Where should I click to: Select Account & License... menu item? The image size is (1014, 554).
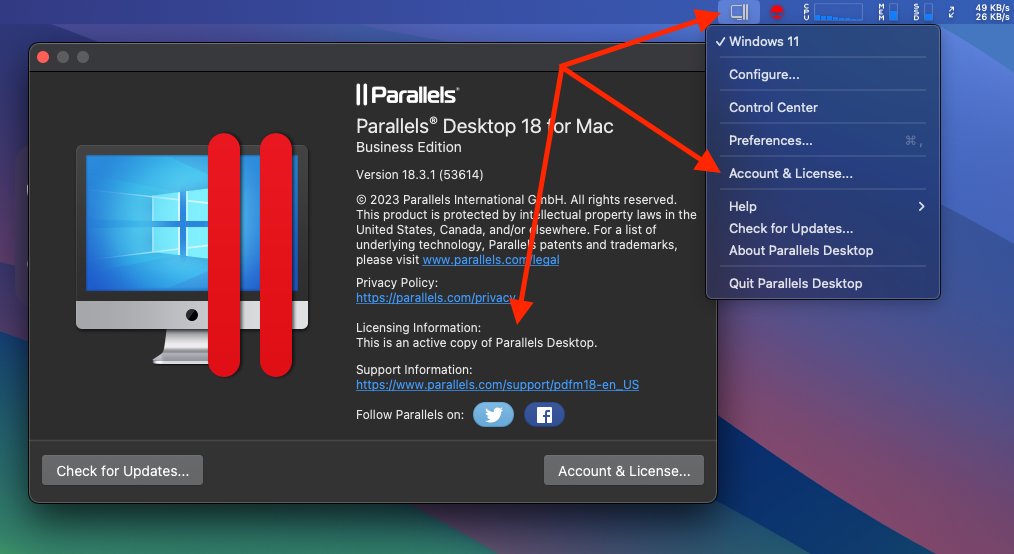pos(790,174)
